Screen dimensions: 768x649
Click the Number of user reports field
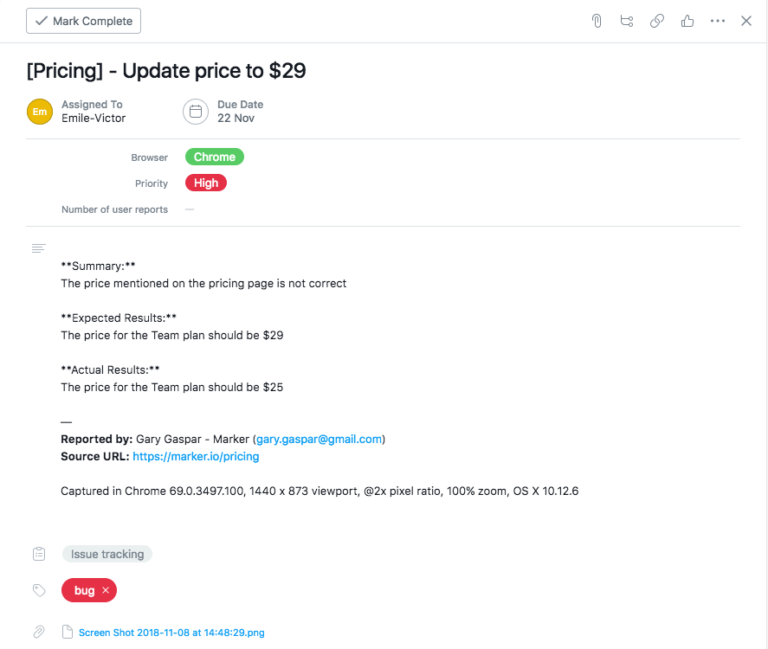pos(189,210)
